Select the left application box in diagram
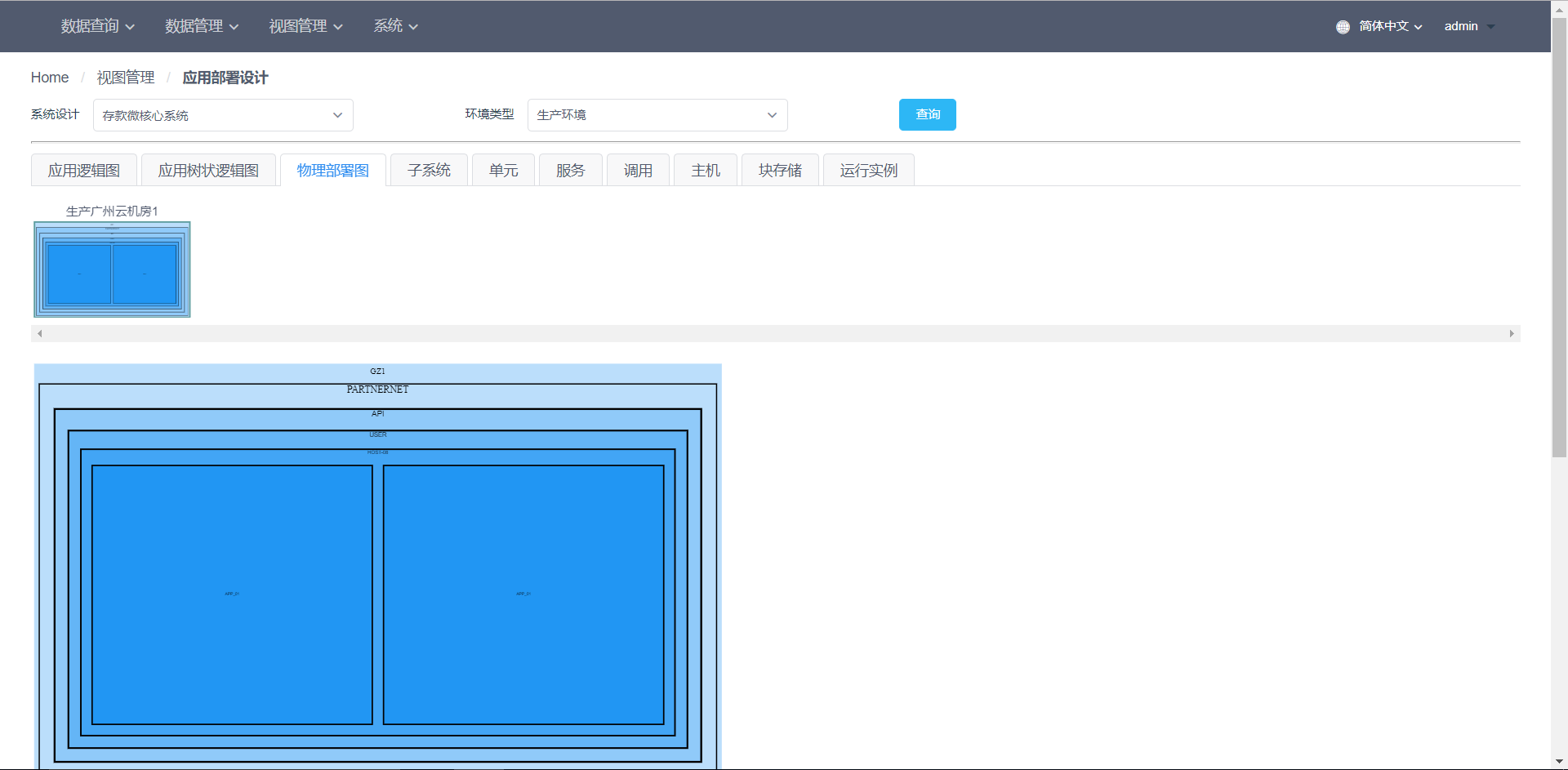Image resolution: width=1568 pixels, height=770 pixels. click(232, 594)
